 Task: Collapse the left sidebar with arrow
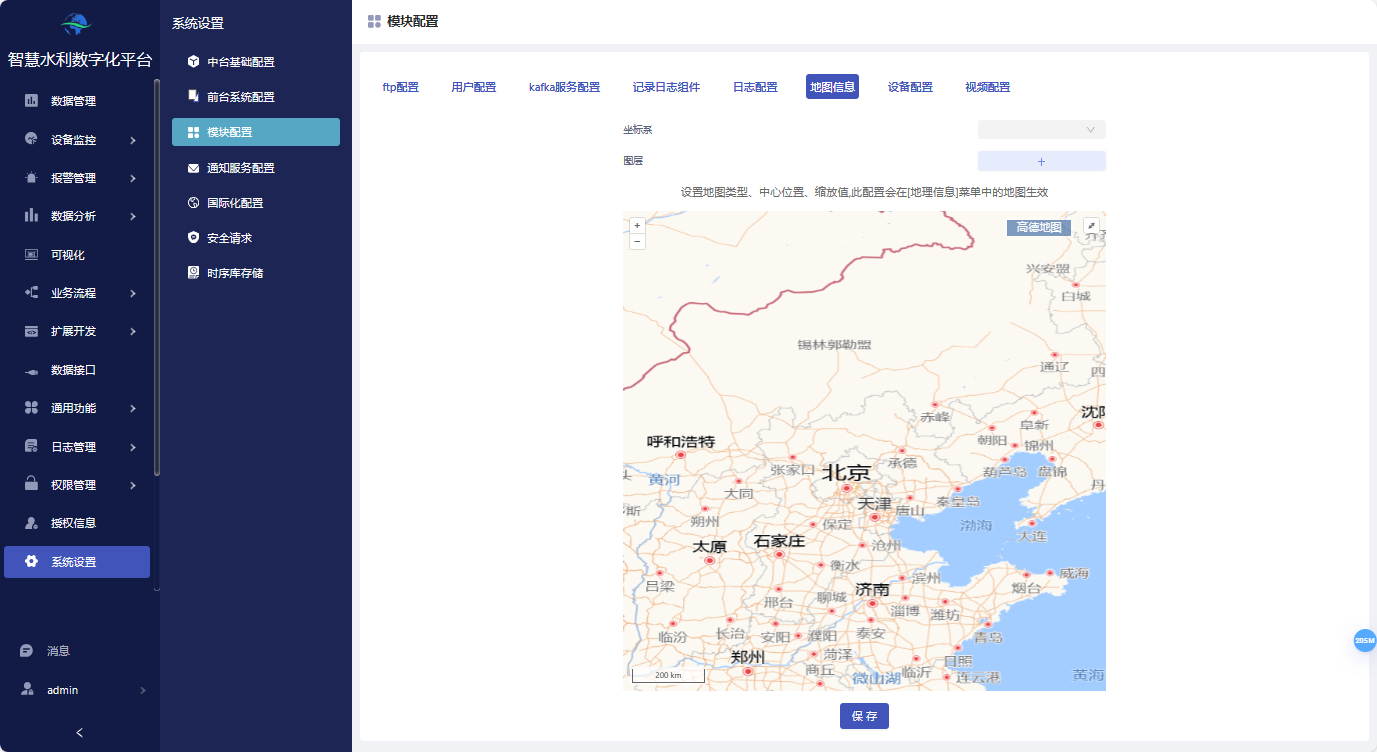[x=80, y=732]
